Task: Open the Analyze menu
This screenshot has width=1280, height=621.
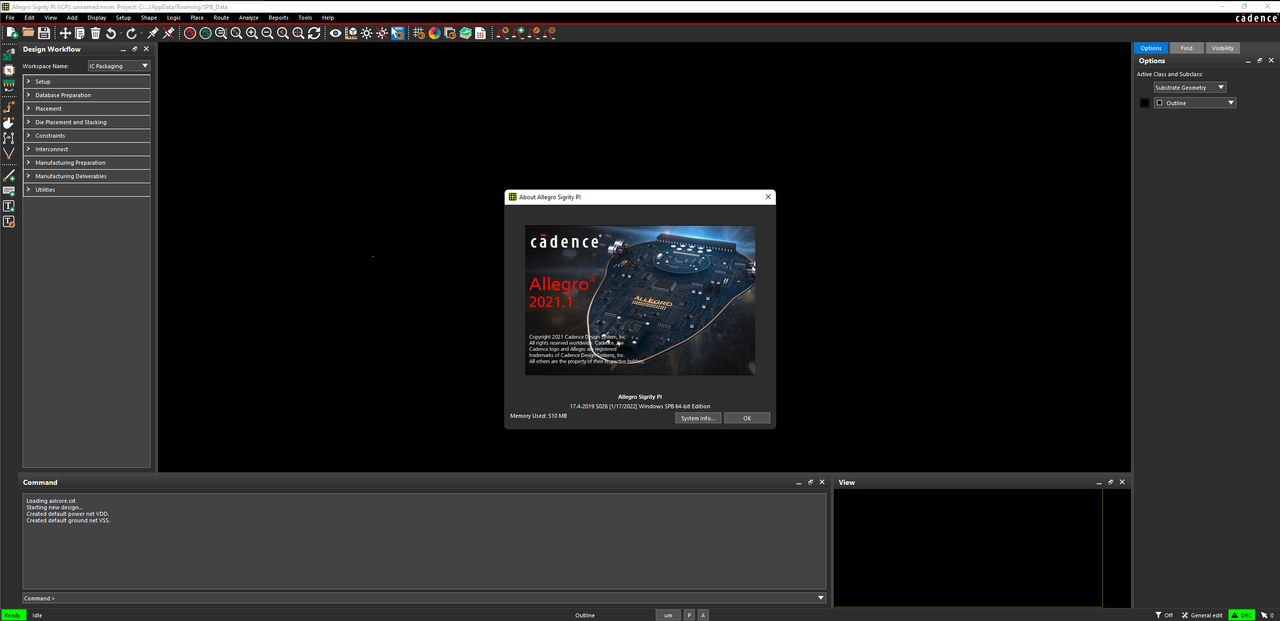Action: 249,17
